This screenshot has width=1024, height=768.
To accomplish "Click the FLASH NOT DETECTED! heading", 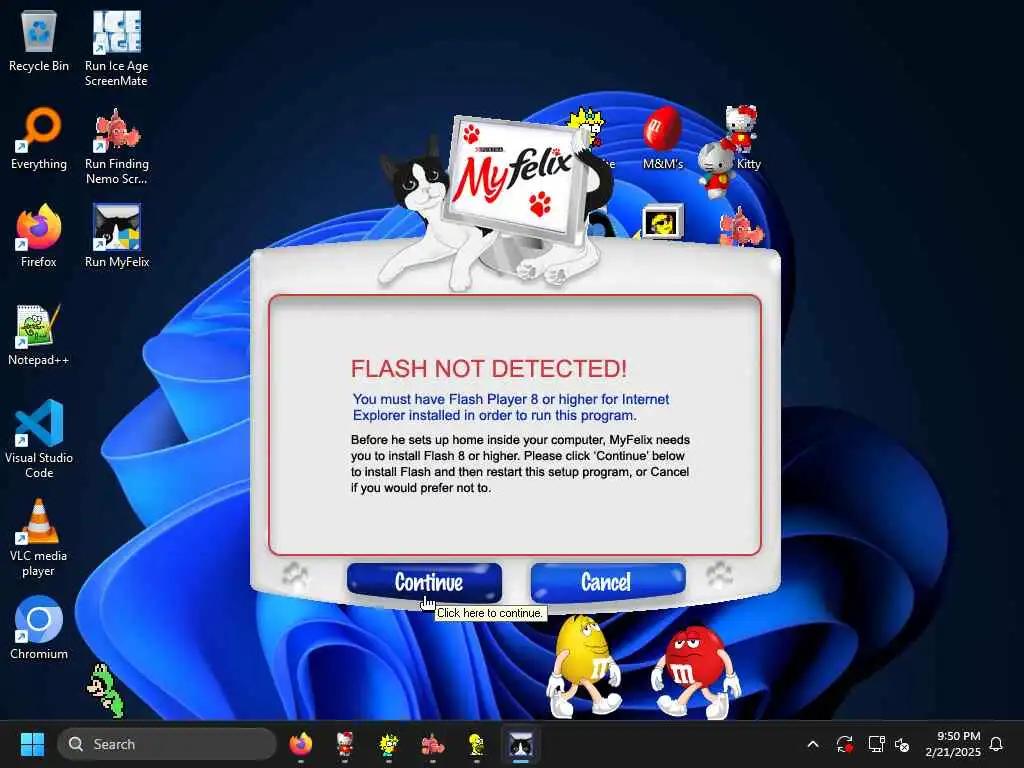I will pos(488,368).
